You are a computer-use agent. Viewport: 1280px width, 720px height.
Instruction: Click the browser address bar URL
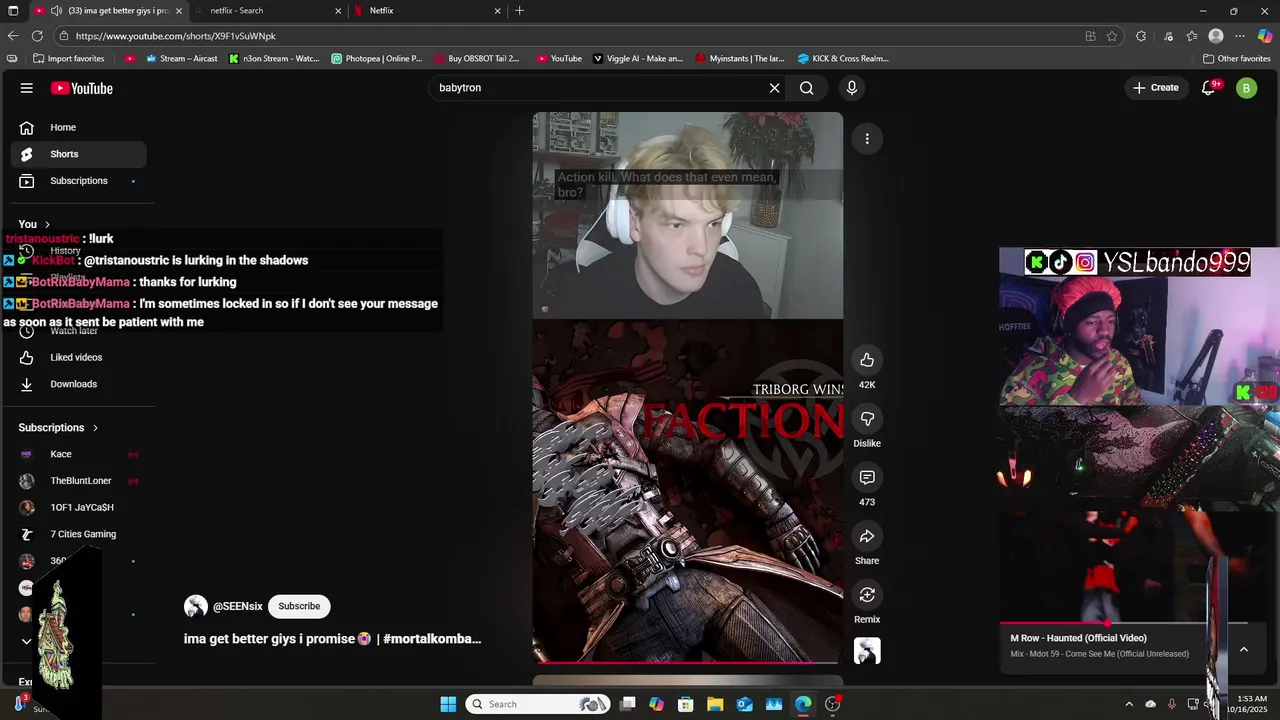point(175,36)
